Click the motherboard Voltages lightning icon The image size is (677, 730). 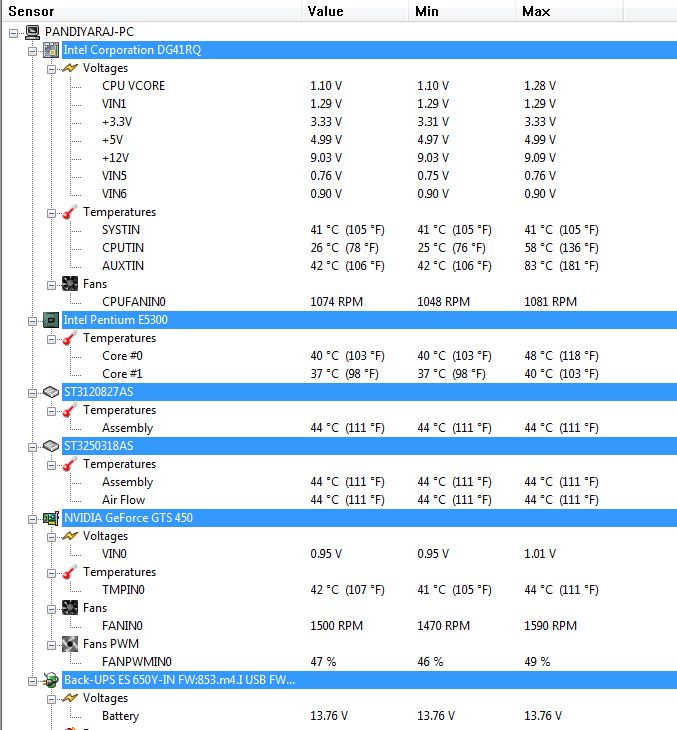pyautogui.click(x=70, y=68)
